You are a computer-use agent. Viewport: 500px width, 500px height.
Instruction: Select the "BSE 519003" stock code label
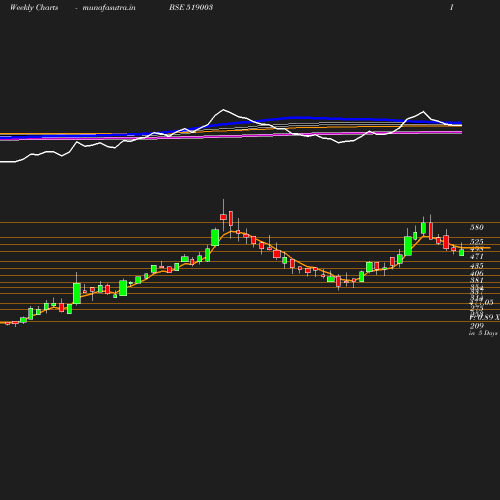click(x=191, y=7)
